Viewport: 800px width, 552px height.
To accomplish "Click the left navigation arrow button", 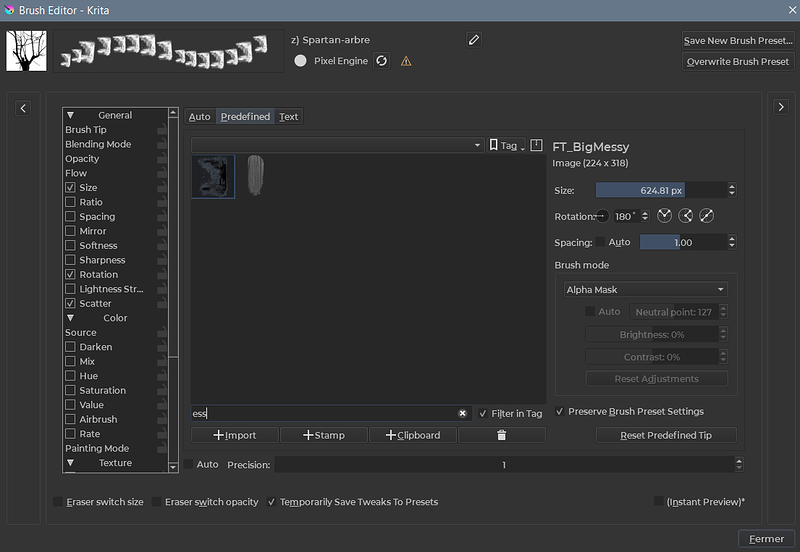I will pos(23,108).
